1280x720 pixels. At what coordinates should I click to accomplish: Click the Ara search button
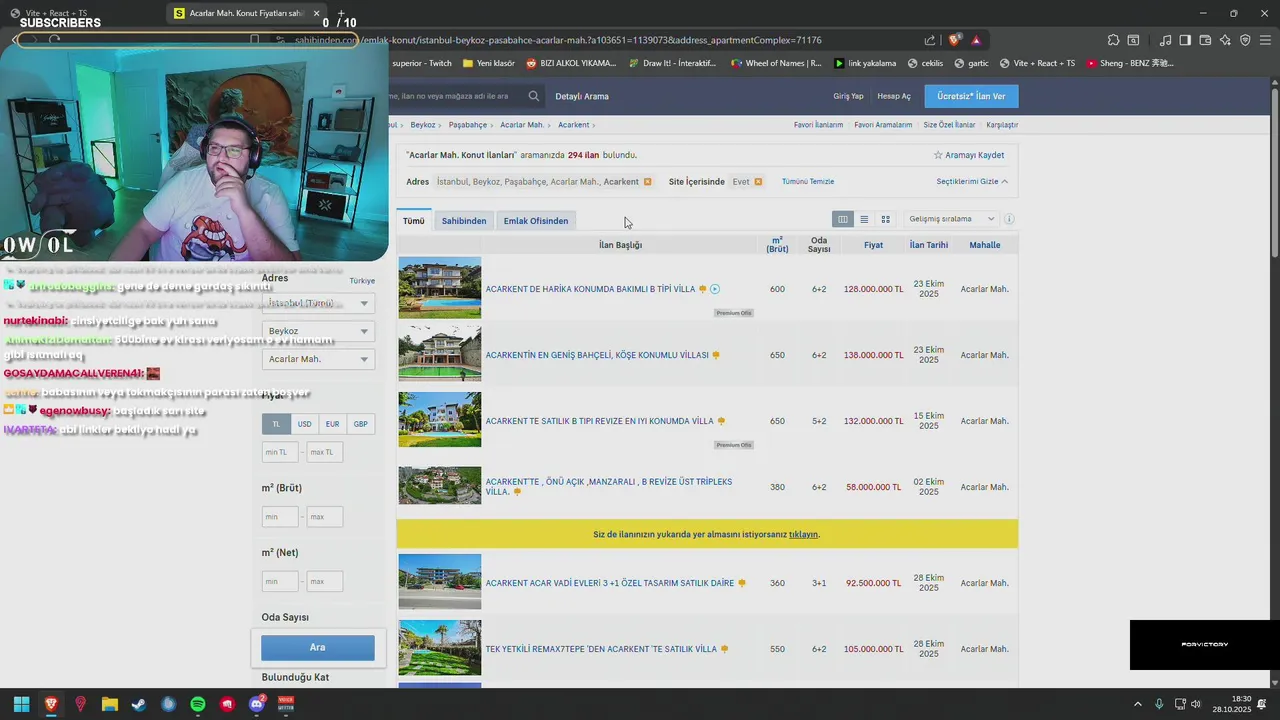coord(318,647)
